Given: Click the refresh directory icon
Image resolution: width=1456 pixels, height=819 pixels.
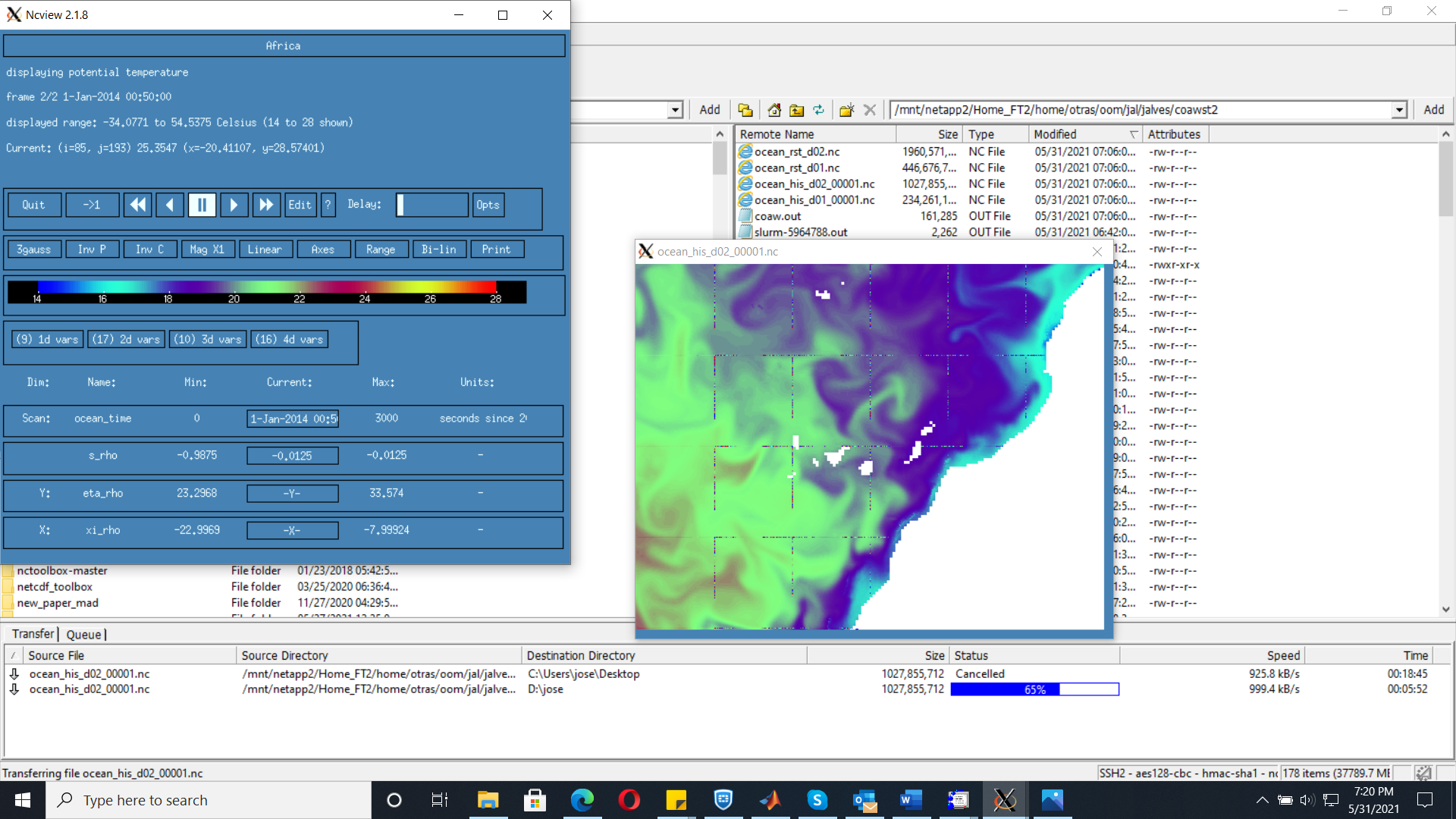Looking at the screenshot, I should tap(819, 110).
